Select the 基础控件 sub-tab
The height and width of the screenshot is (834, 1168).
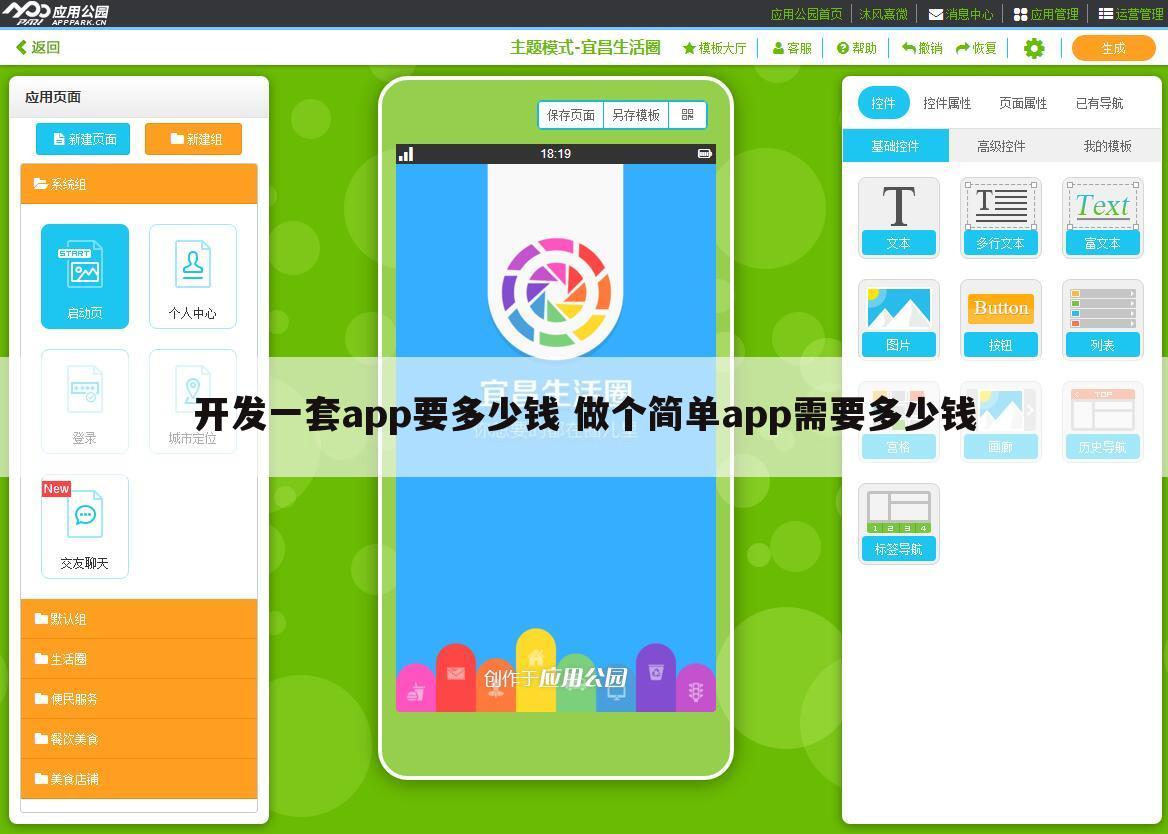point(895,146)
